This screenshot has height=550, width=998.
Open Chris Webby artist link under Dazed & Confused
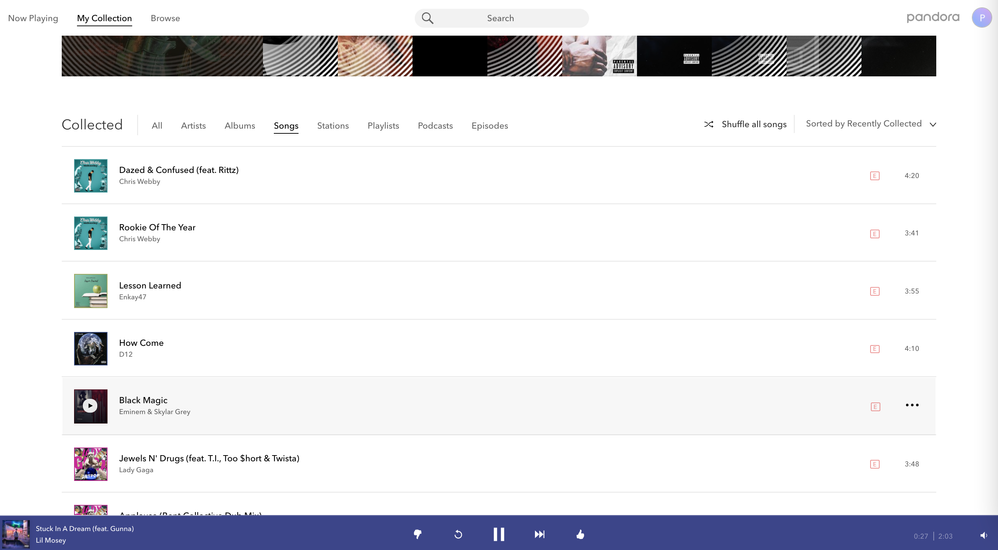click(139, 182)
